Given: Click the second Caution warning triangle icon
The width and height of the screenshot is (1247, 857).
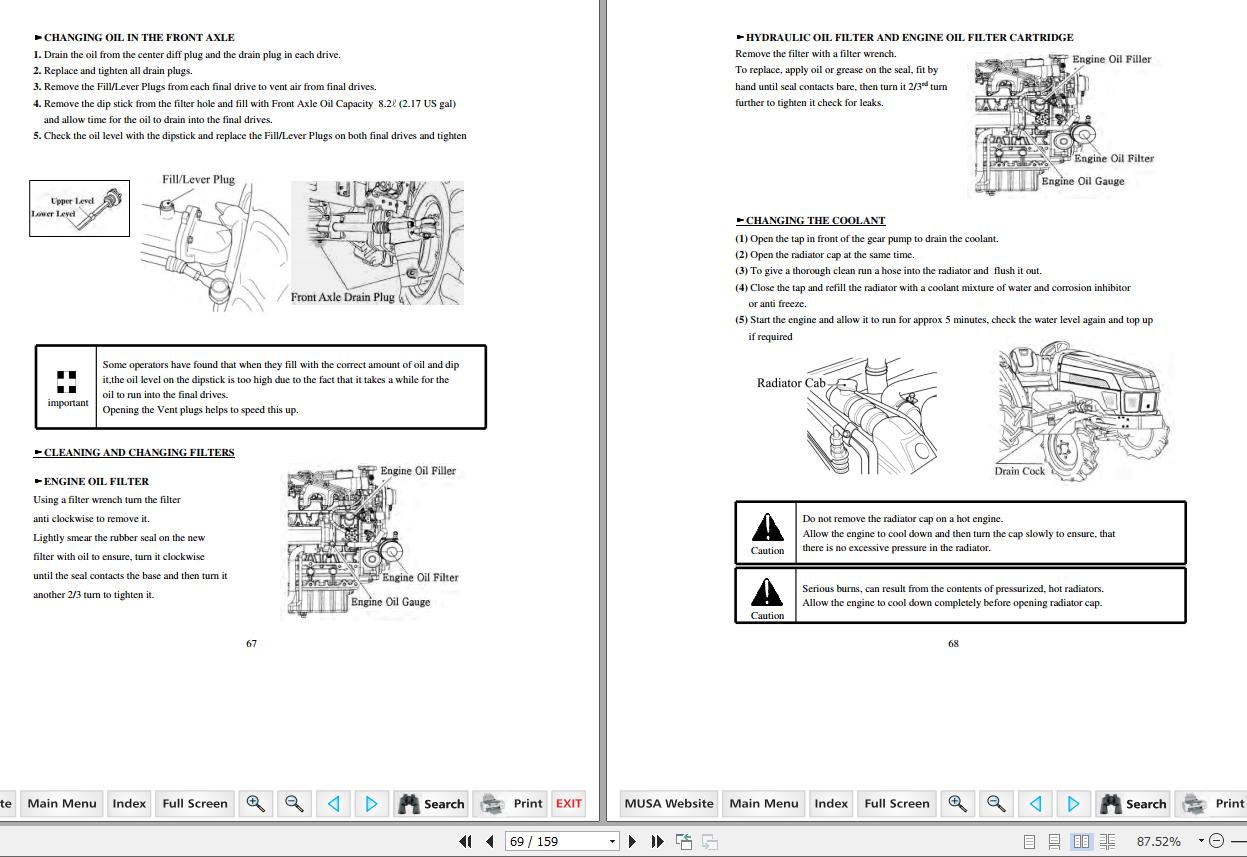Looking at the screenshot, I should (767, 592).
